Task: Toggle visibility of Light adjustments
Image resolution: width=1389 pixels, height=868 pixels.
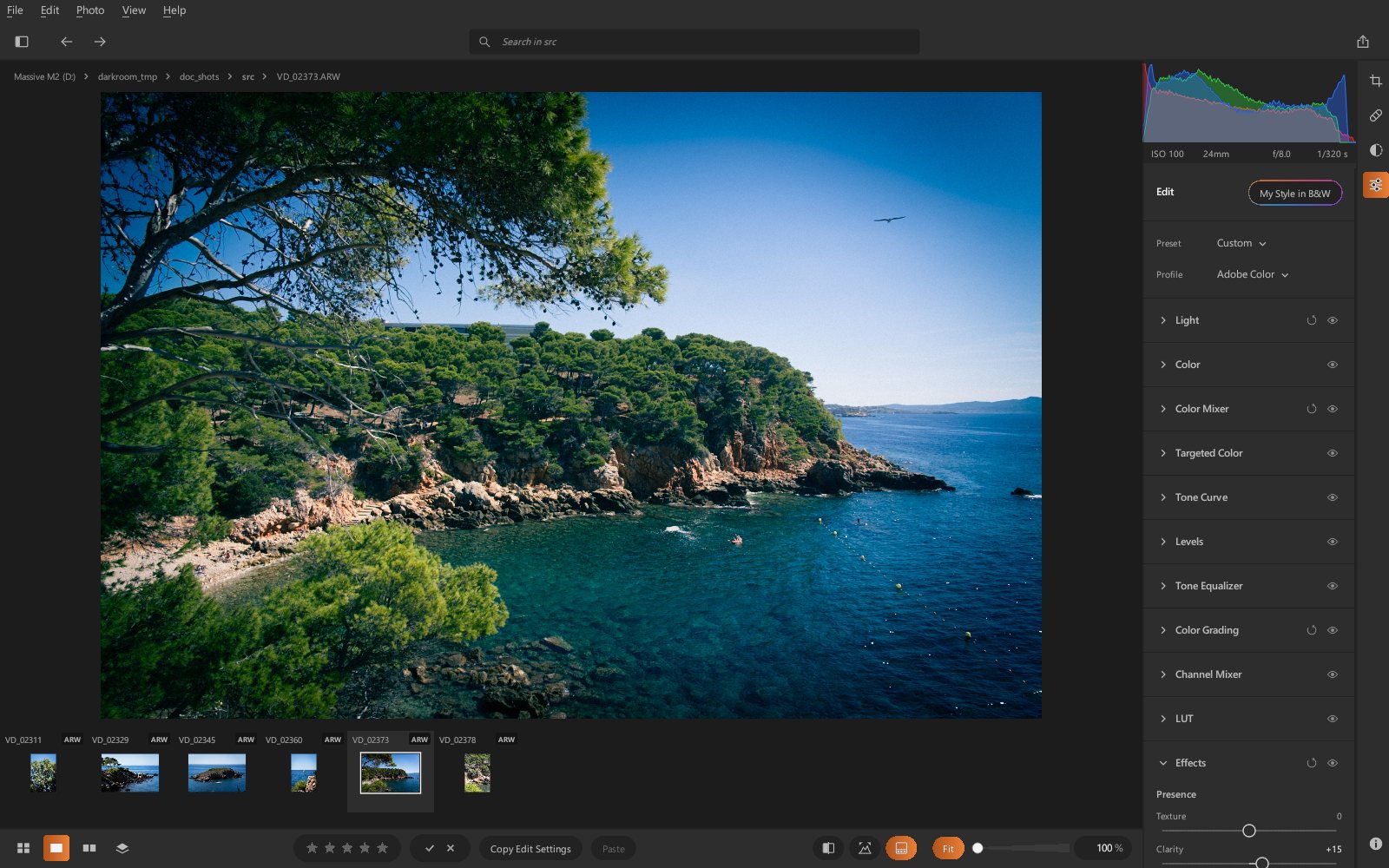Action: tap(1333, 320)
